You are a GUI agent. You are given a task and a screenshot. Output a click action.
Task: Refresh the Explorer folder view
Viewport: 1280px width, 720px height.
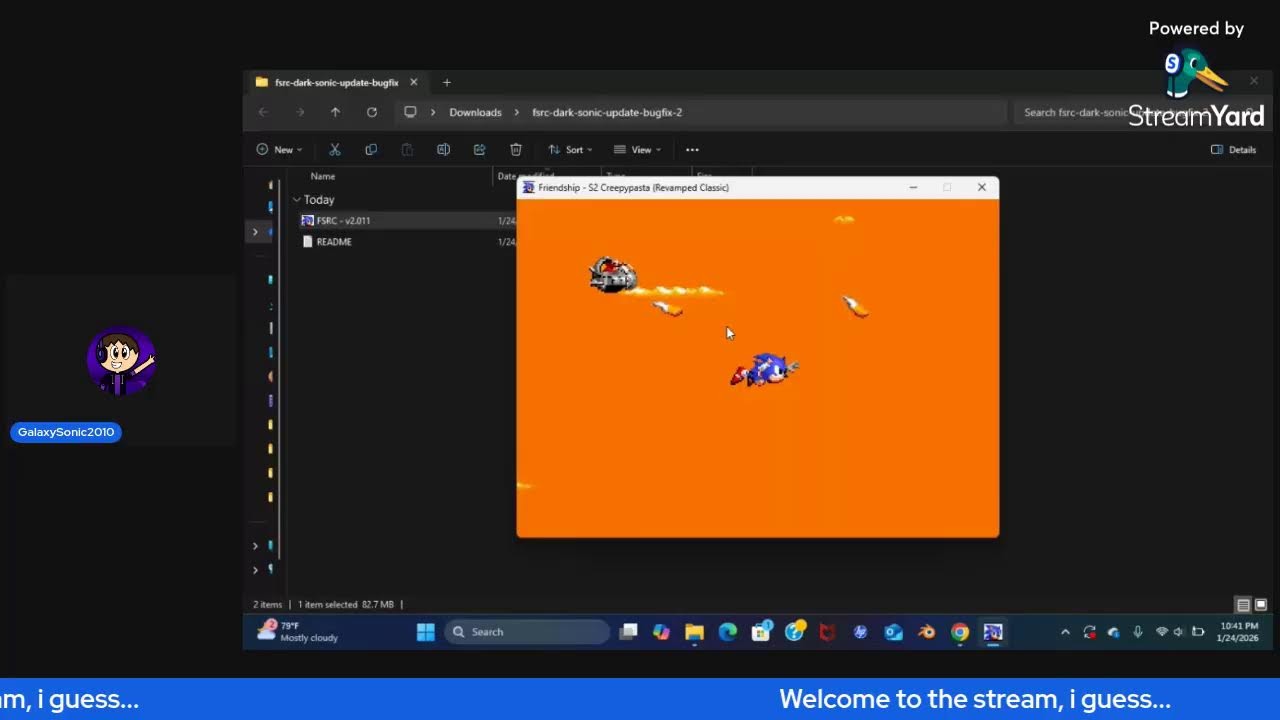click(372, 112)
